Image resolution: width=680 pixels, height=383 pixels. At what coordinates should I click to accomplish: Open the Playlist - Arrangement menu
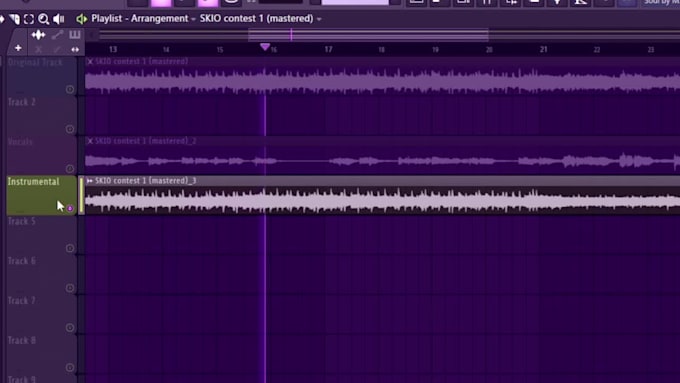tap(140, 19)
